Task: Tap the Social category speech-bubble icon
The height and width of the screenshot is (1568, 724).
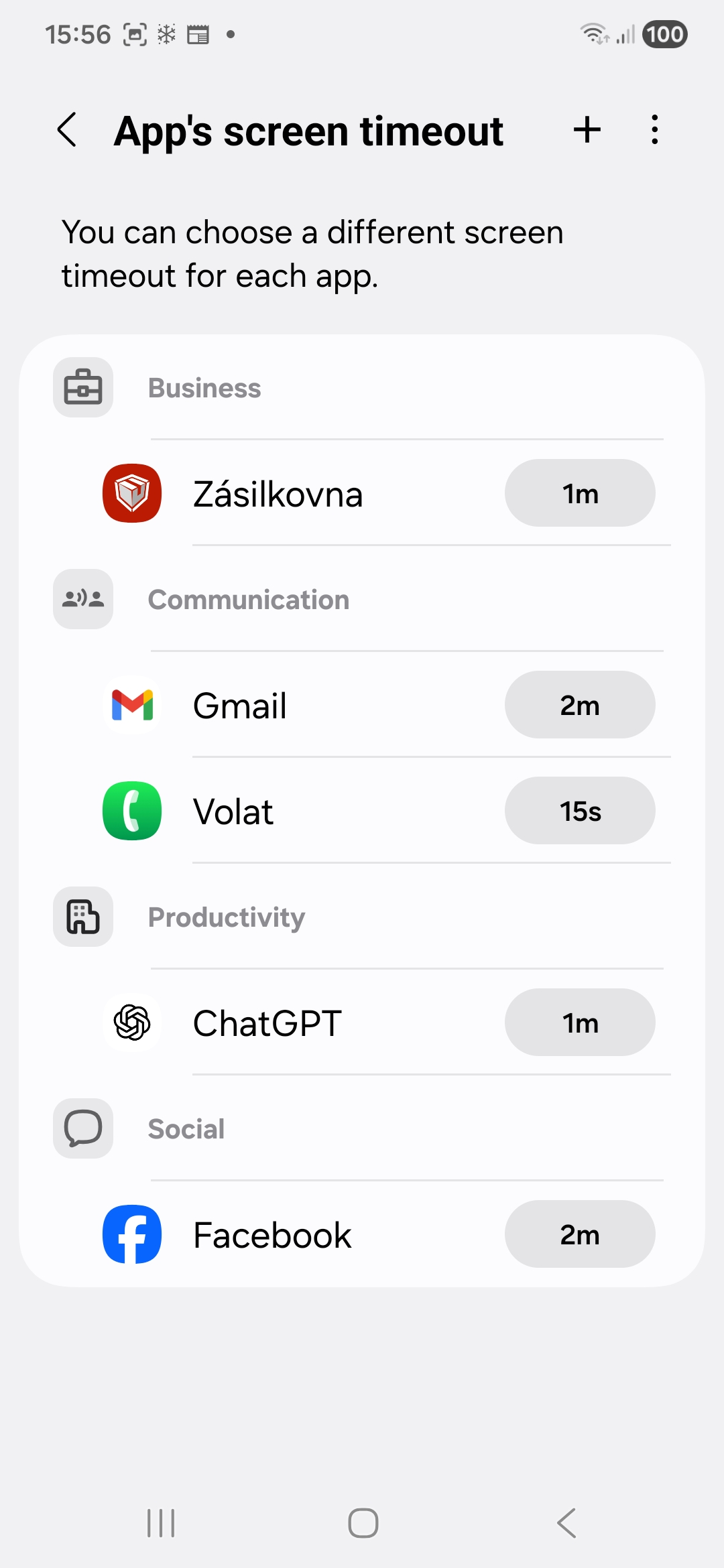Action: (x=83, y=1128)
